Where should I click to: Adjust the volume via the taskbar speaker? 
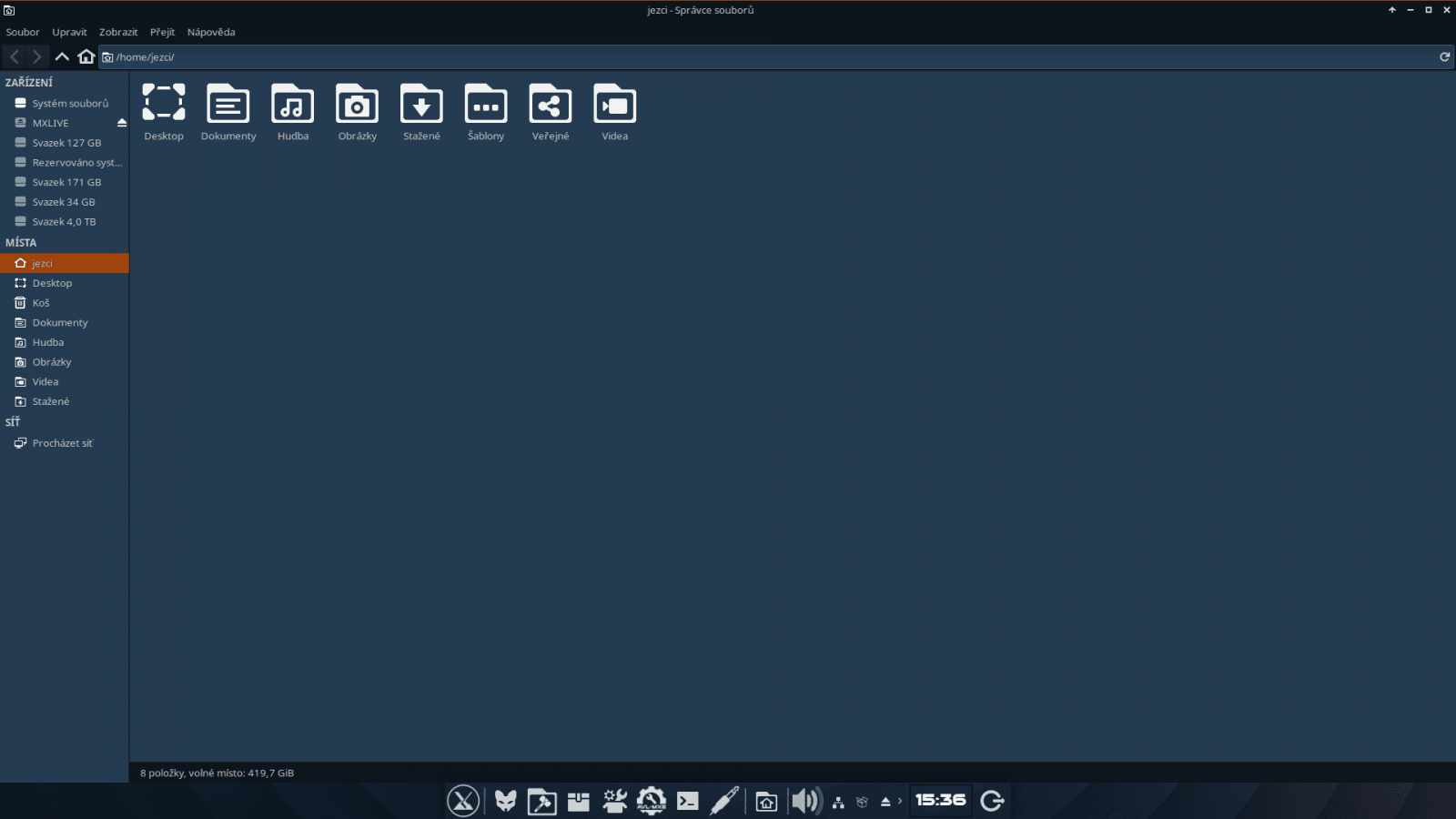coord(804,801)
